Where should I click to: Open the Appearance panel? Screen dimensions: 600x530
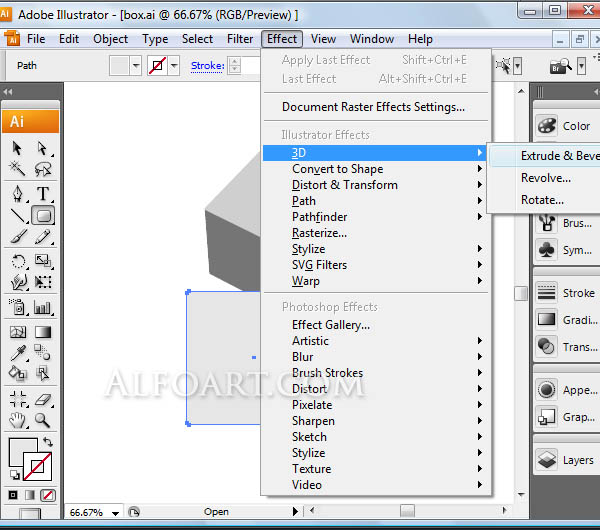point(567,390)
